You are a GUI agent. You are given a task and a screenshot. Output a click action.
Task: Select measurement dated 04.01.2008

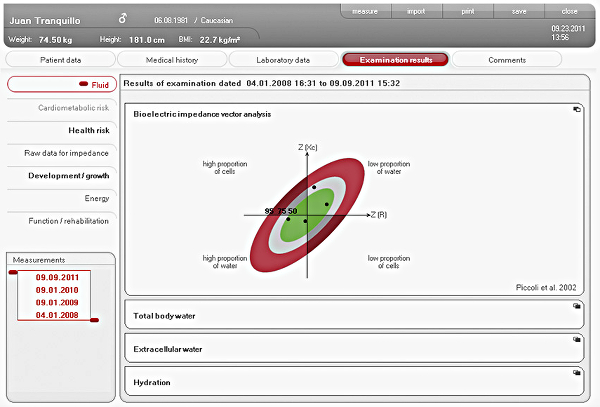(57, 315)
